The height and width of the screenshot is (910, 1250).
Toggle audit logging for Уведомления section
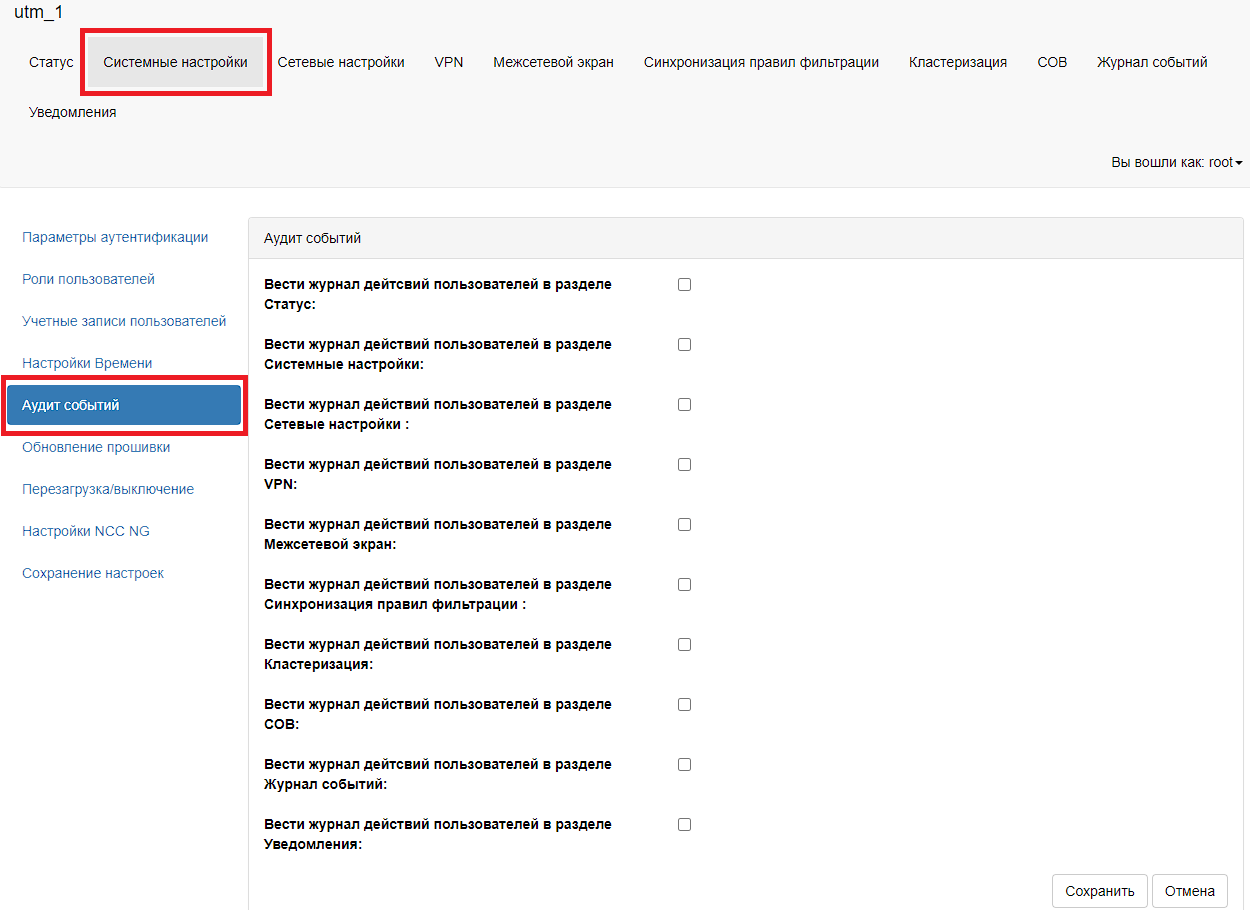tap(684, 825)
